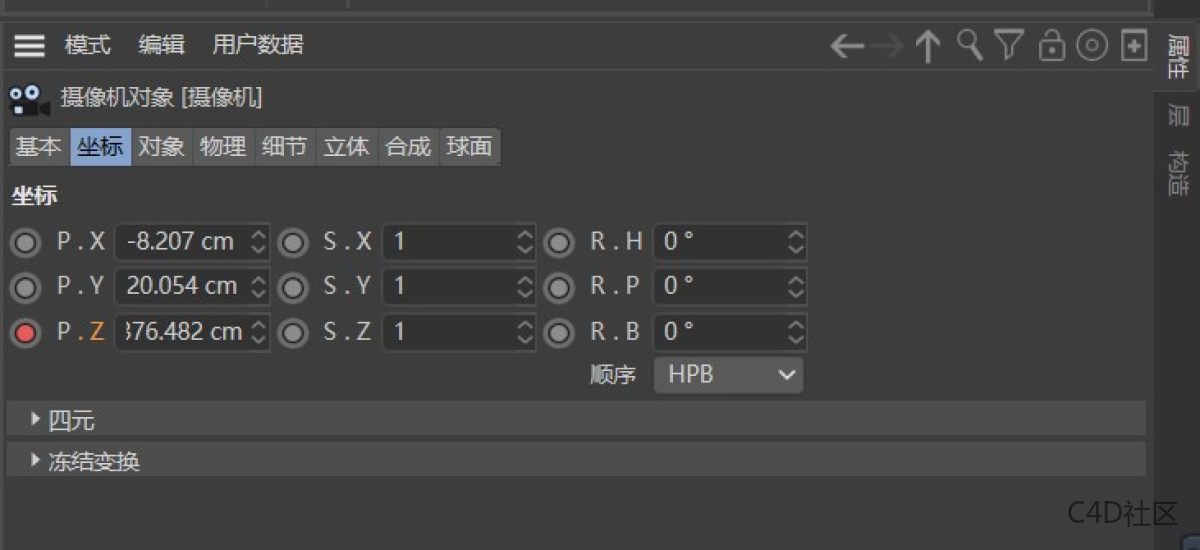
Task: Open the 顺序 HPB dropdown
Action: [728, 376]
